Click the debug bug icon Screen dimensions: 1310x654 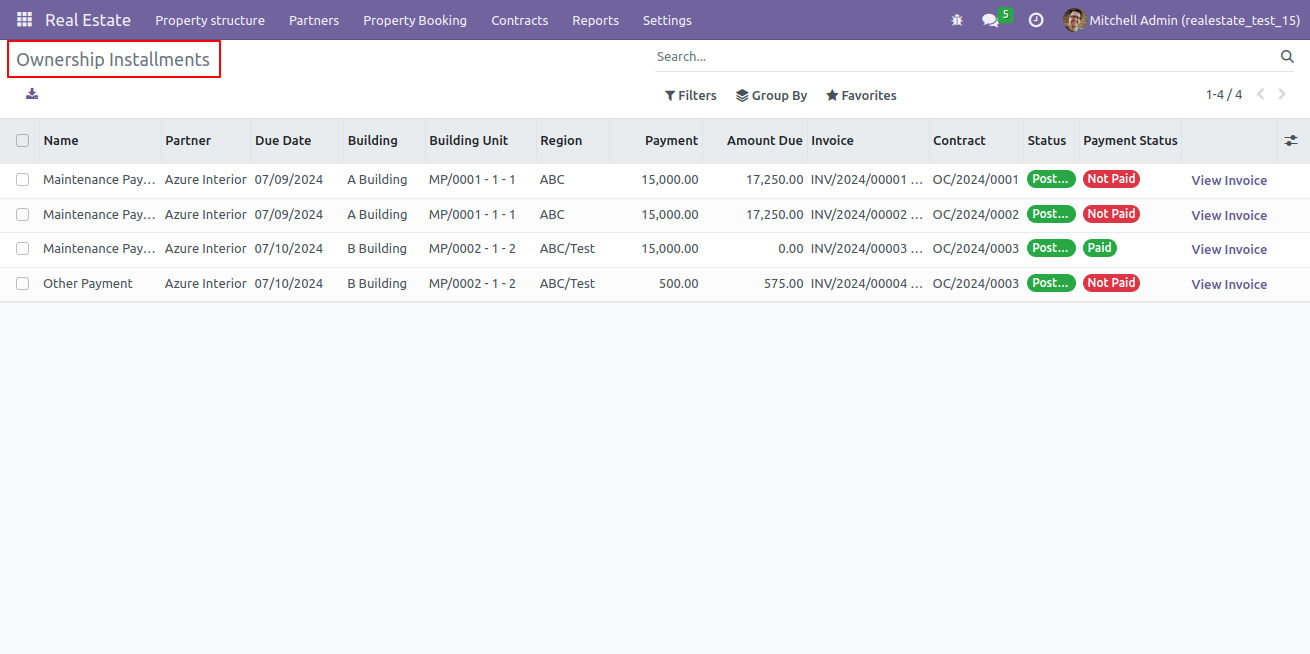[957, 20]
